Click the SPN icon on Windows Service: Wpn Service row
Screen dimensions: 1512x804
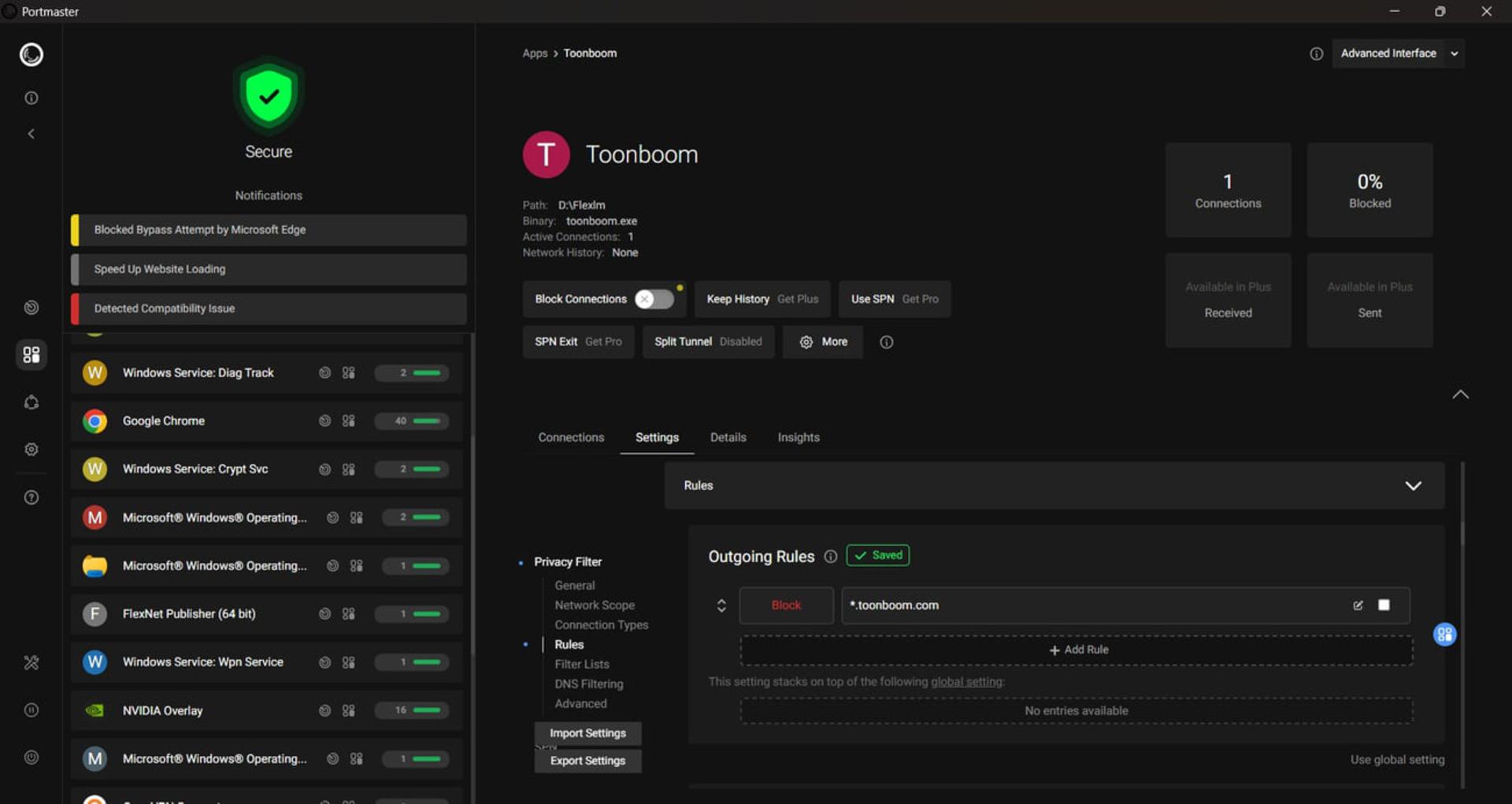[324, 662]
